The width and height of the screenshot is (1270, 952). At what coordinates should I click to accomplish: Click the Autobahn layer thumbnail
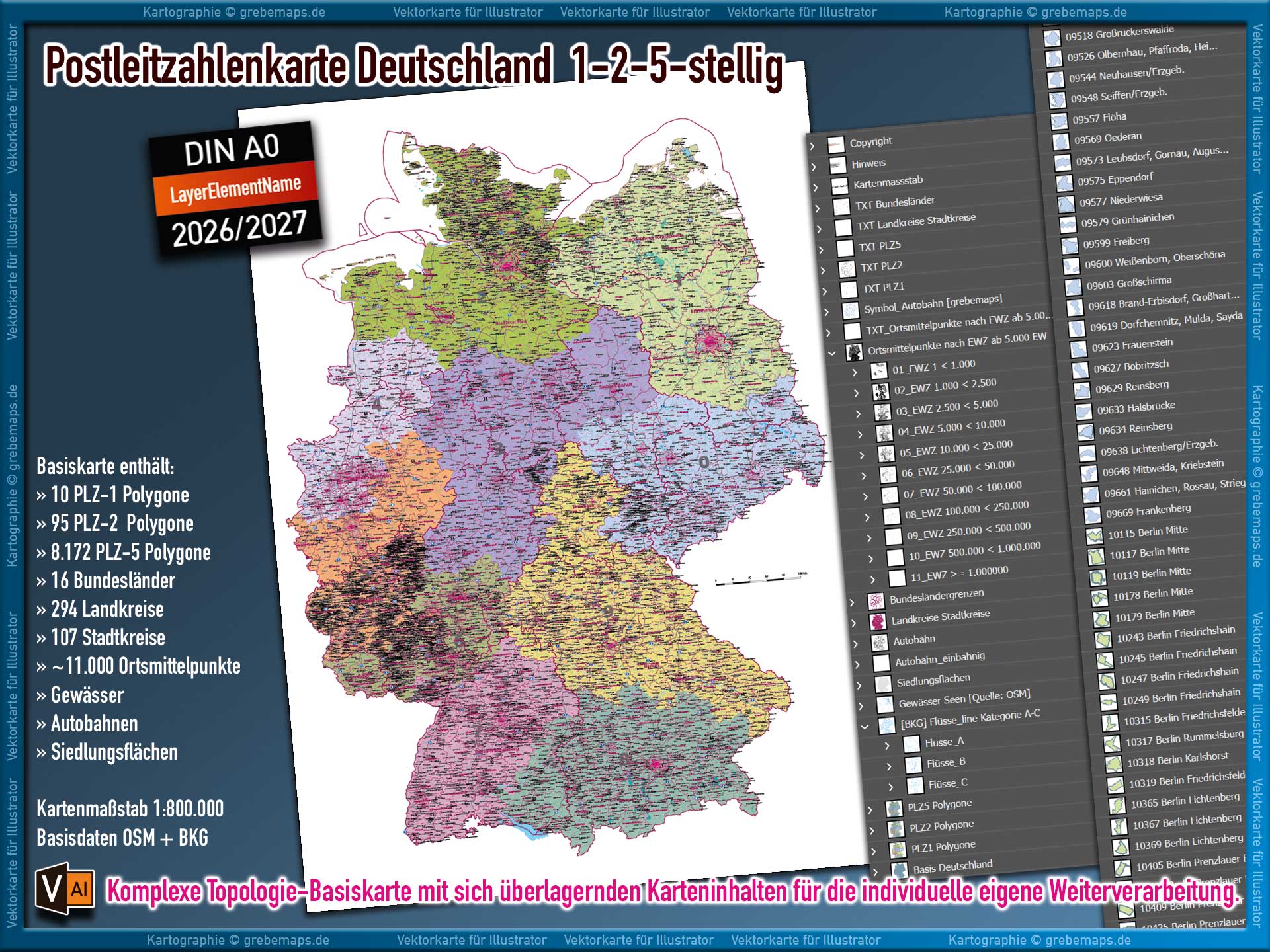(x=880, y=643)
